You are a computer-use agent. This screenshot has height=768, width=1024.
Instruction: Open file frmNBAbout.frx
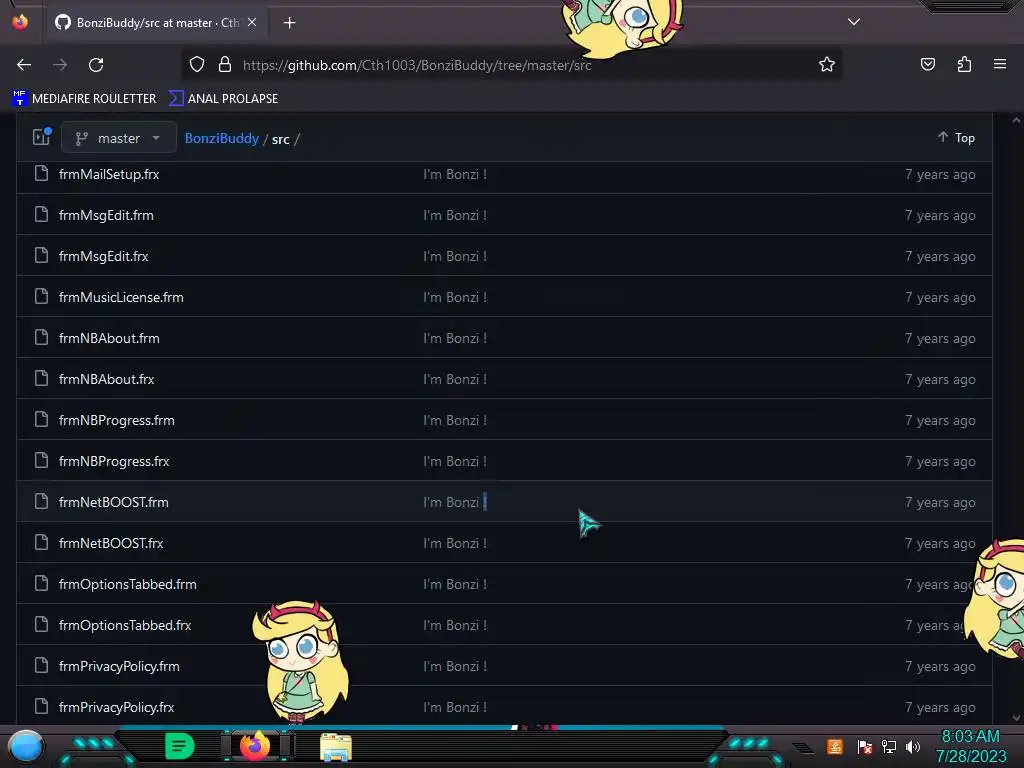click(106, 379)
